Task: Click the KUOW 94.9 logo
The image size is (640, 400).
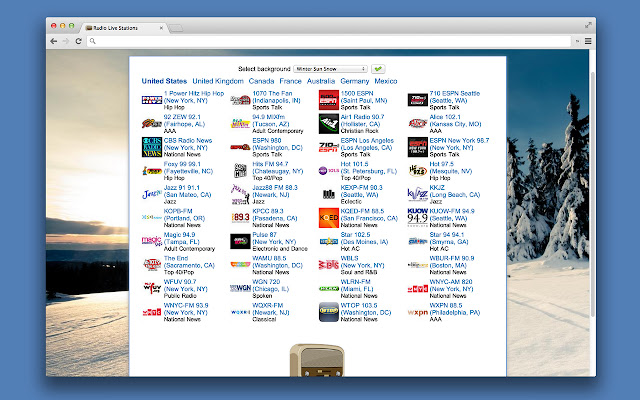Action: tap(418, 218)
